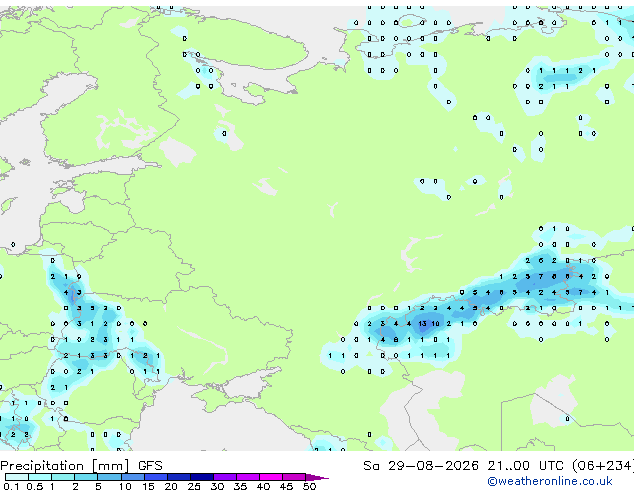This screenshot has height=490, width=634.
Task: Click the legend scale label '0.5'
Action: [34, 486]
